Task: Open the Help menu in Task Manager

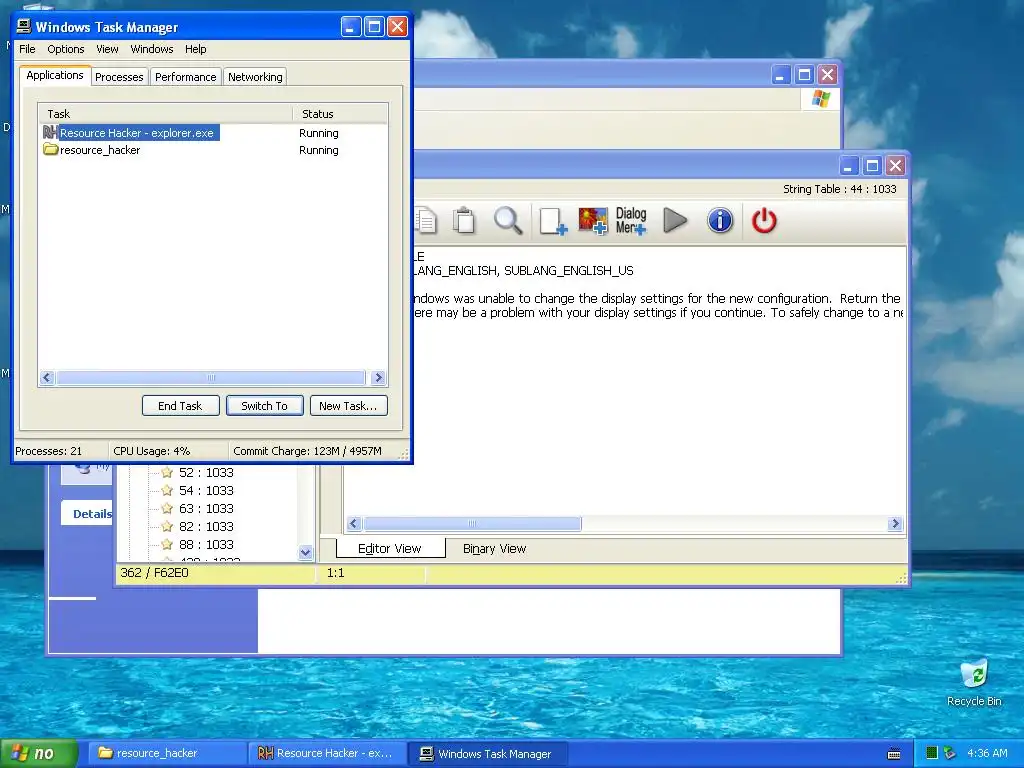Action: click(195, 49)
